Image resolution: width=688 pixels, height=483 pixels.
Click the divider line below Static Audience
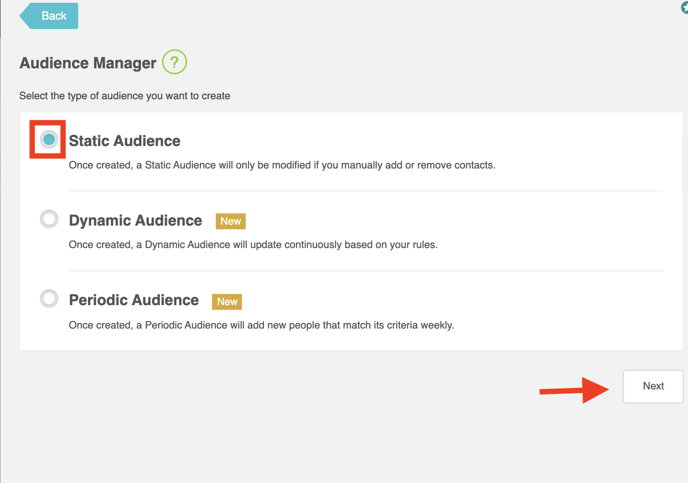pyautogui.click(x=366, y=191)
